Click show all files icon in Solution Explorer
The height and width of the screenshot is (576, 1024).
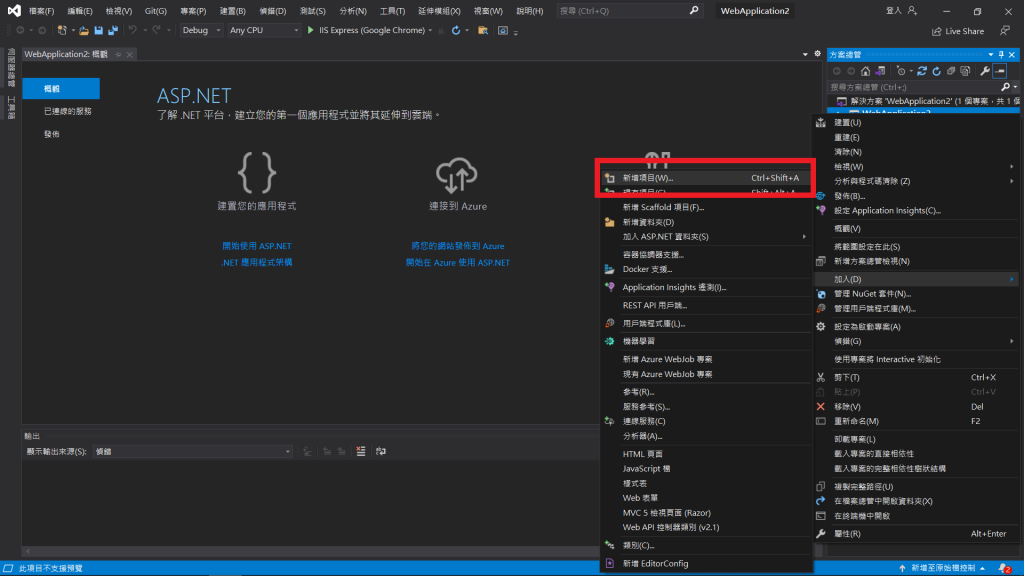coord(965,71)
